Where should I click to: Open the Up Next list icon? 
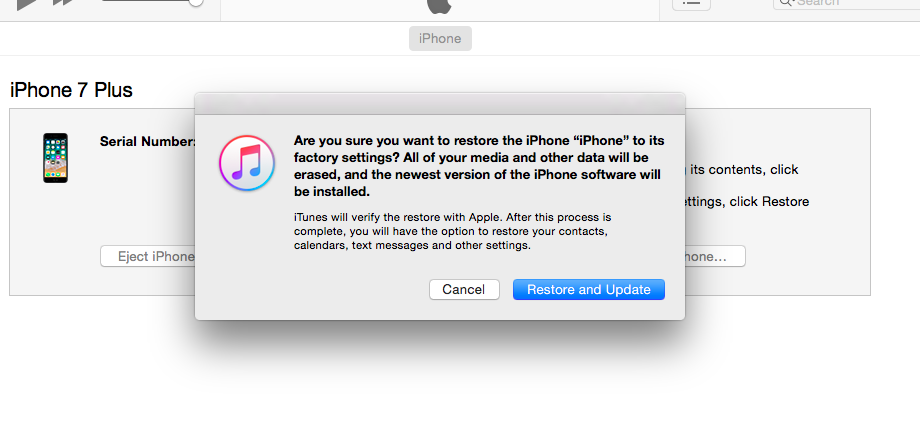click(x=691, y=3)
